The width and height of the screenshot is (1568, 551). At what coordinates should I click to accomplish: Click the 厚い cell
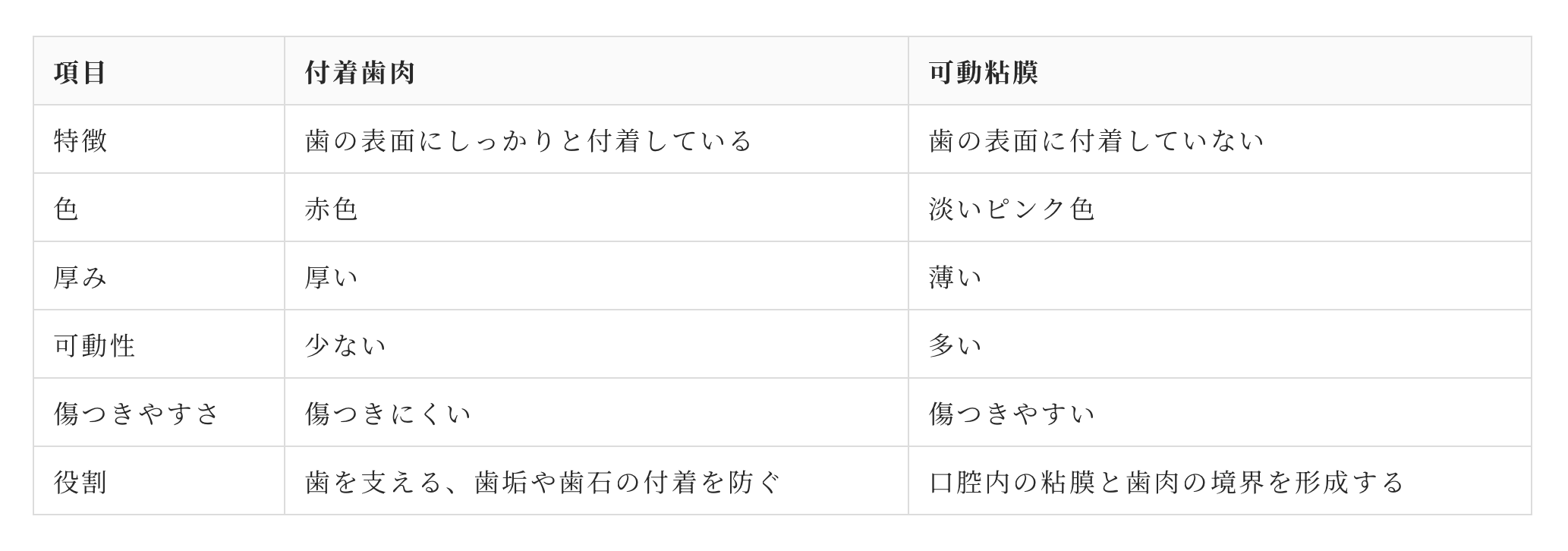(x=597, y=276)
